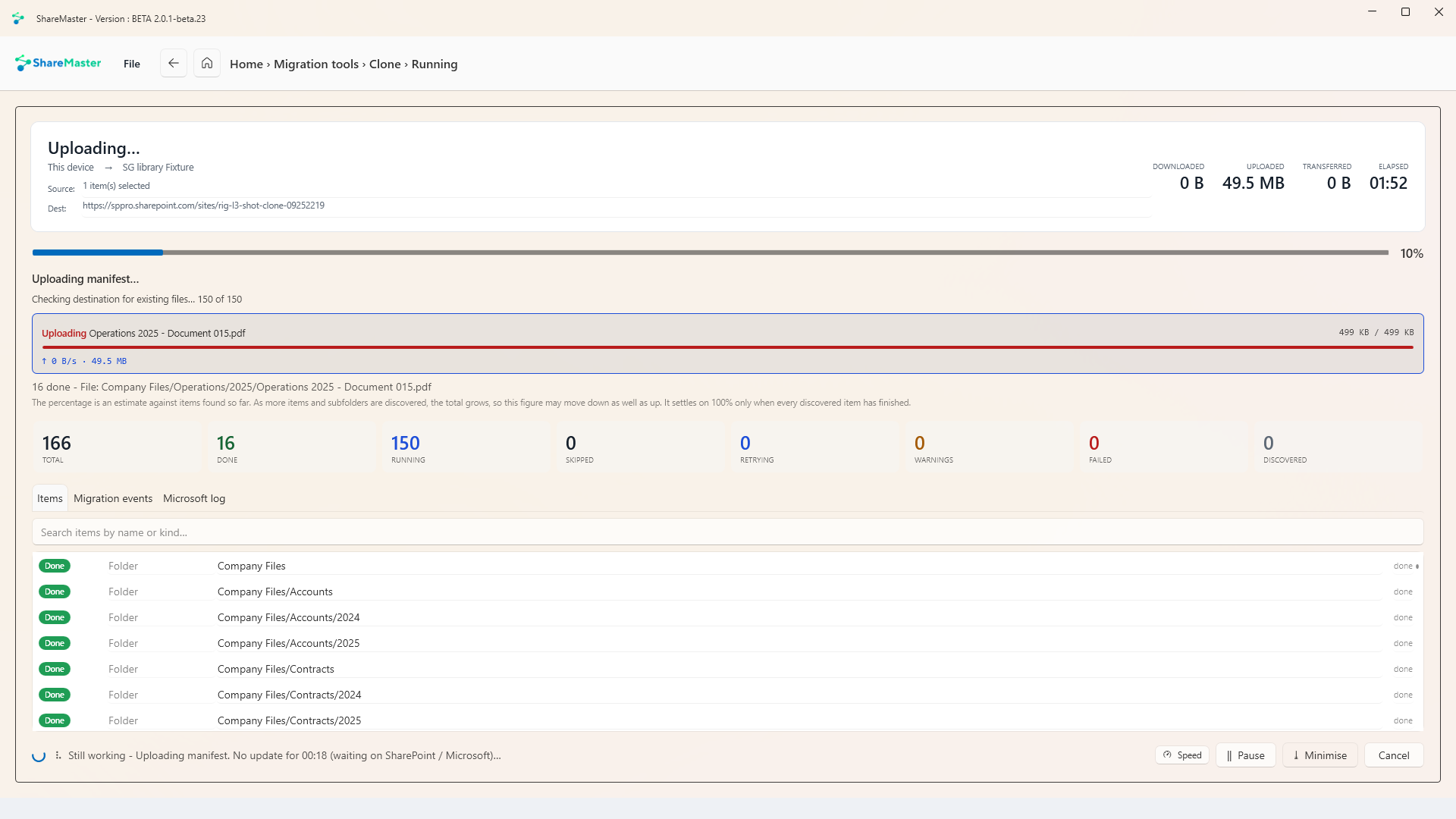
Task: Minimize the ShareMaster window
Action: coord(1372,12)
